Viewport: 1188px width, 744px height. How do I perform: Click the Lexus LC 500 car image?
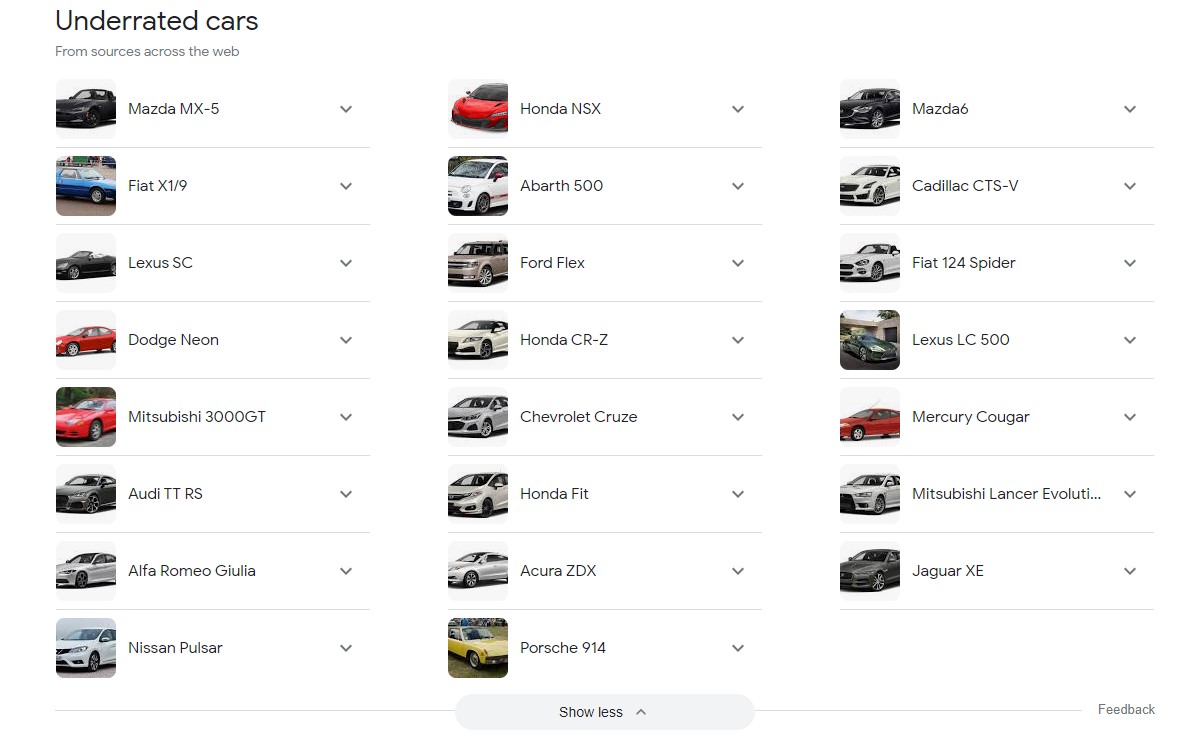tap(869, 340)
